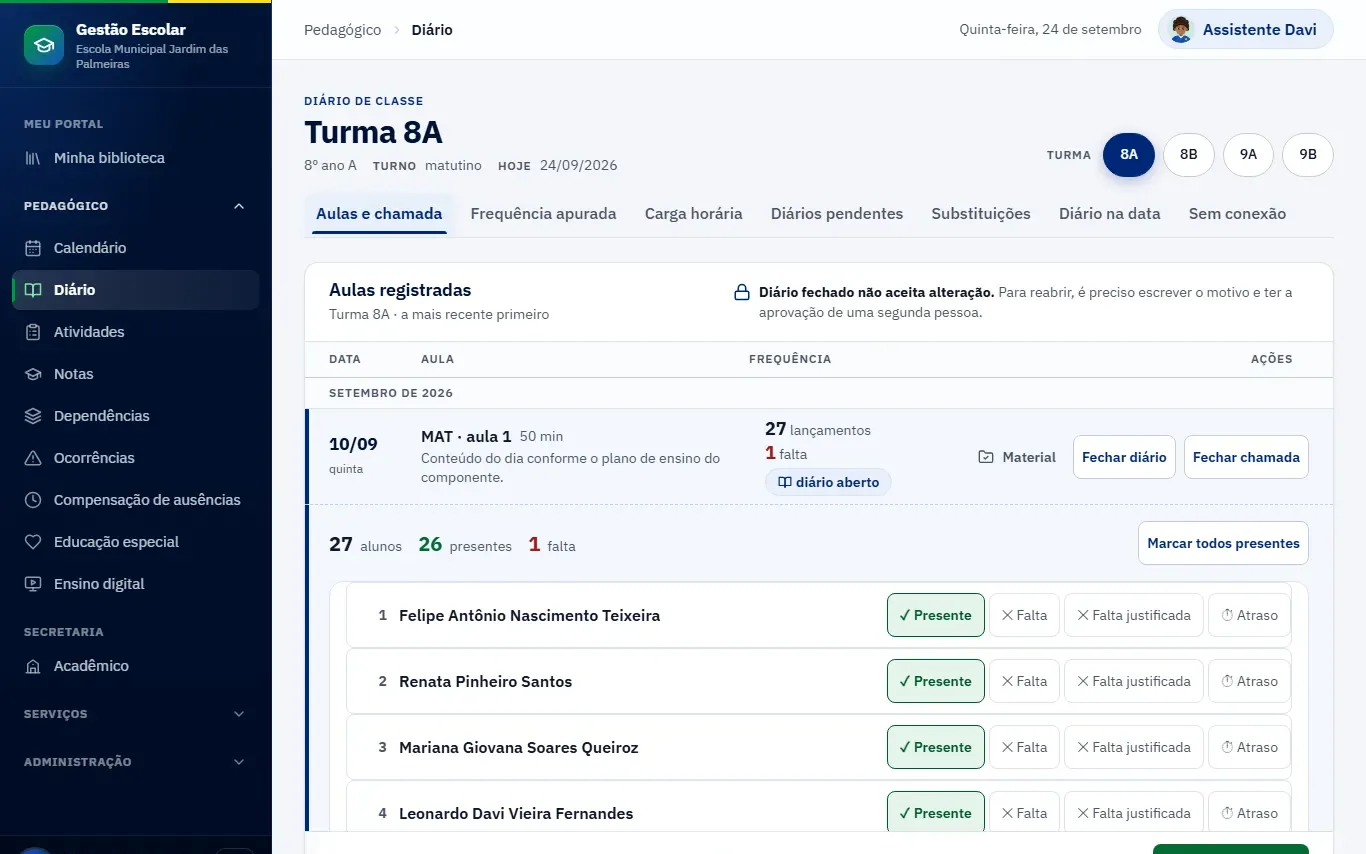Screen dimensions: 1366x854
Task: Click the book icon in the diário aberto badge
Action: coord(785,482)
